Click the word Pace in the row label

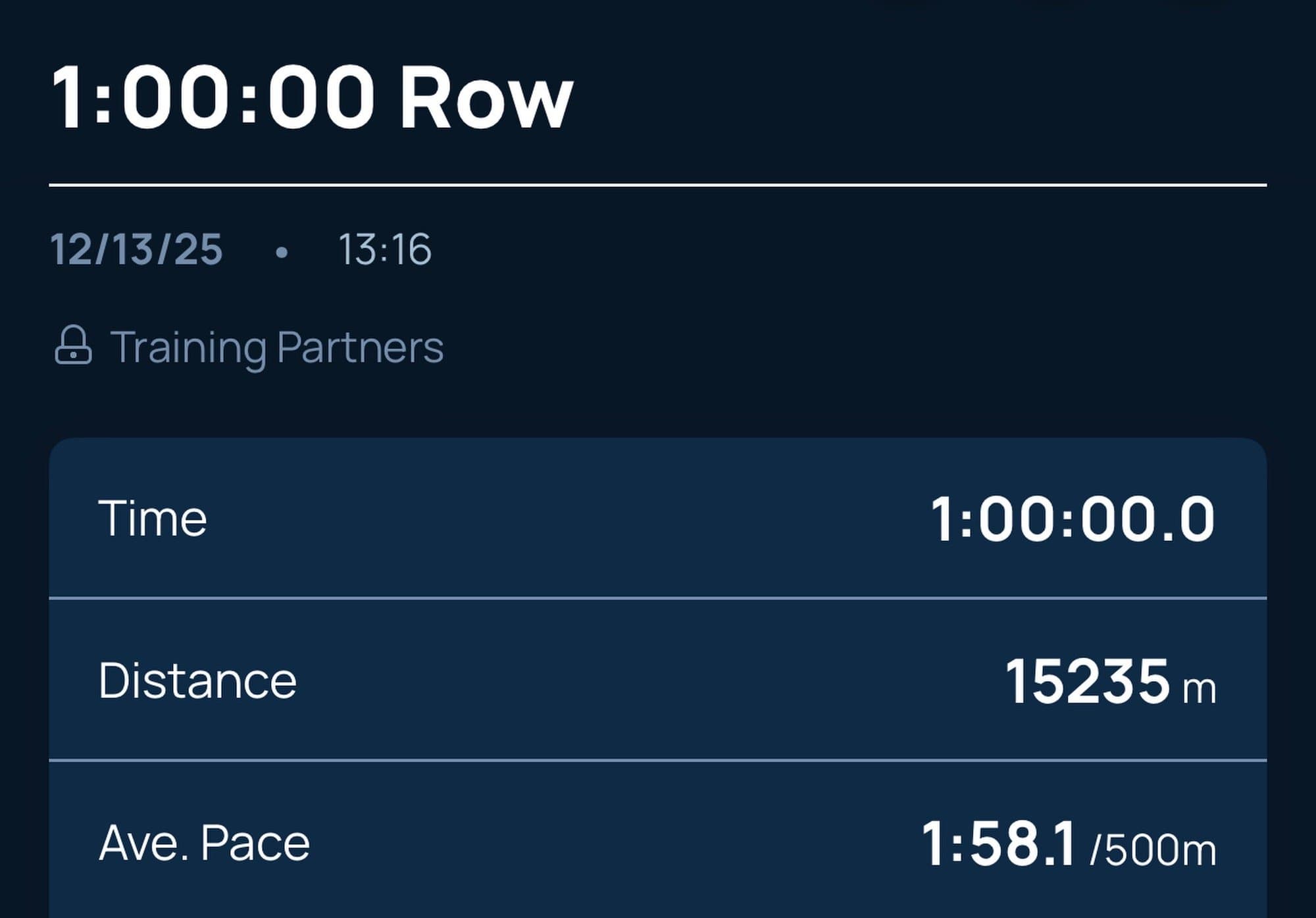pyautogui.click(x=255, y=843)
